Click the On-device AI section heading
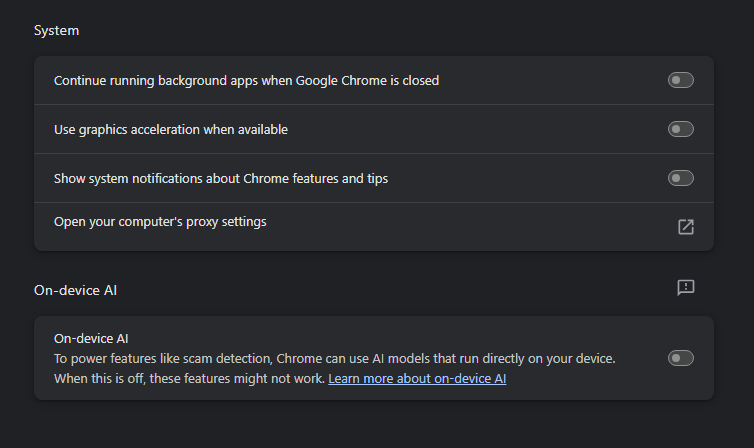 tap(75, 290)
